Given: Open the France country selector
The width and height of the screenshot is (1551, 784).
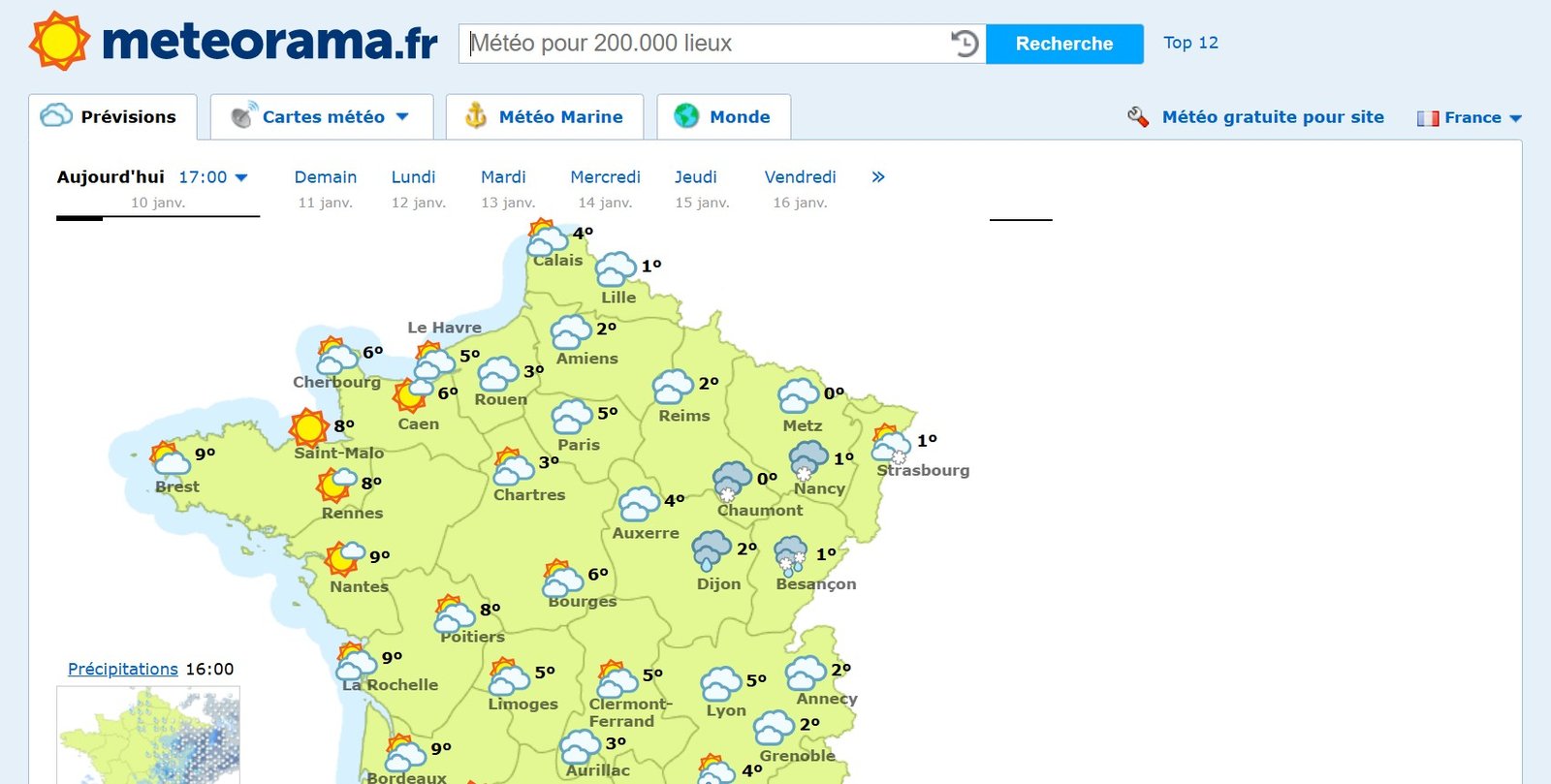Looking at the screenshot, I should 1470,117.
